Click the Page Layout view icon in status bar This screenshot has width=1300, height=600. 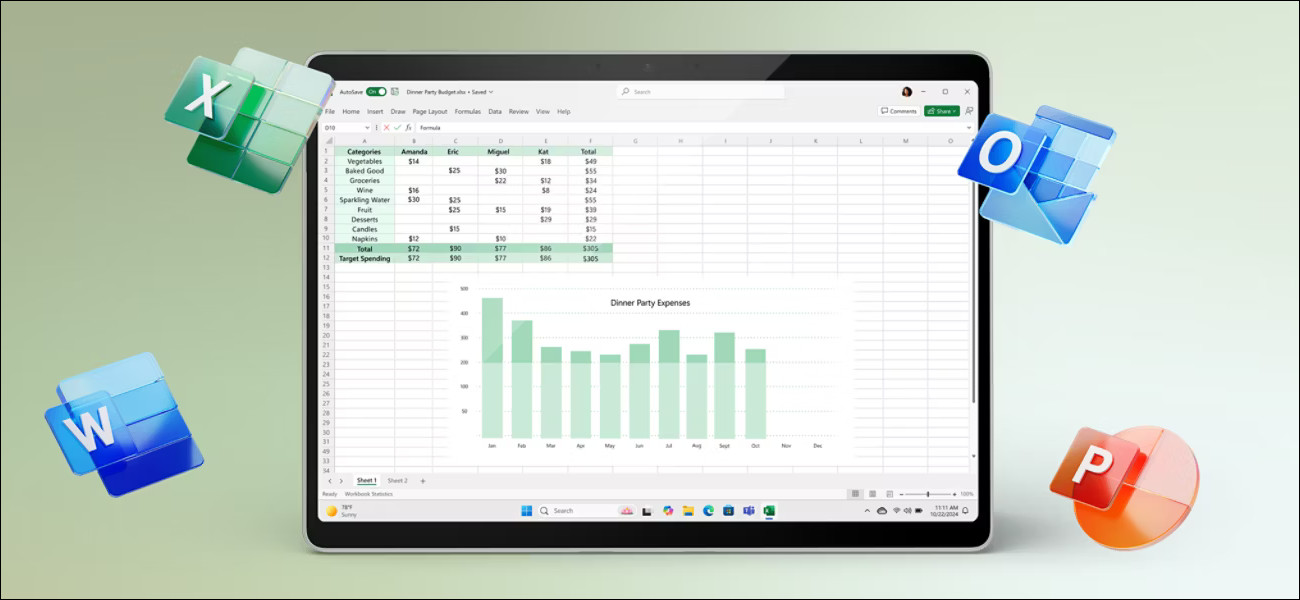pyautogui.click(x=872, y=492)
